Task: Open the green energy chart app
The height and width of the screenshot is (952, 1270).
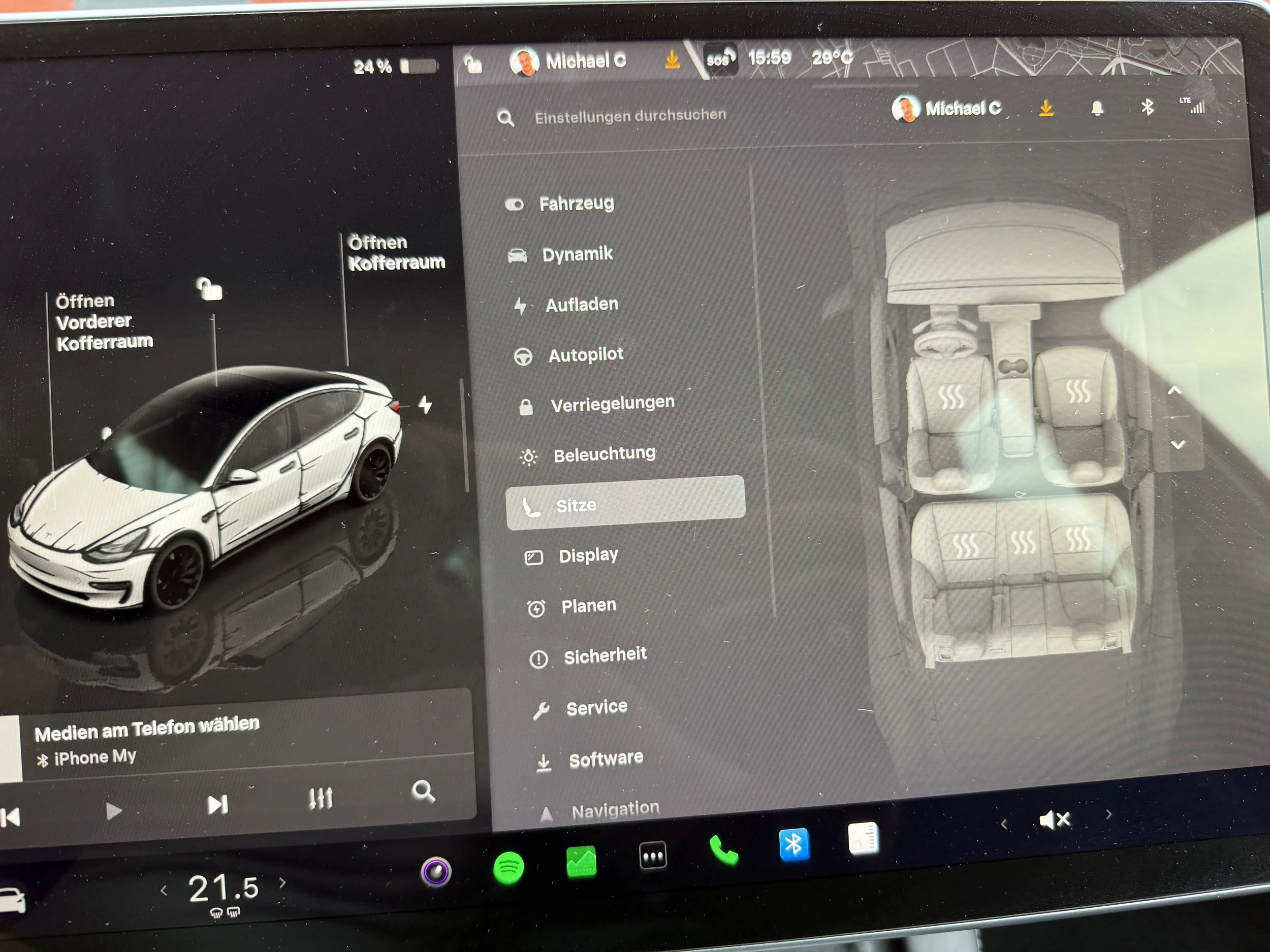Action: click(581, 862)
